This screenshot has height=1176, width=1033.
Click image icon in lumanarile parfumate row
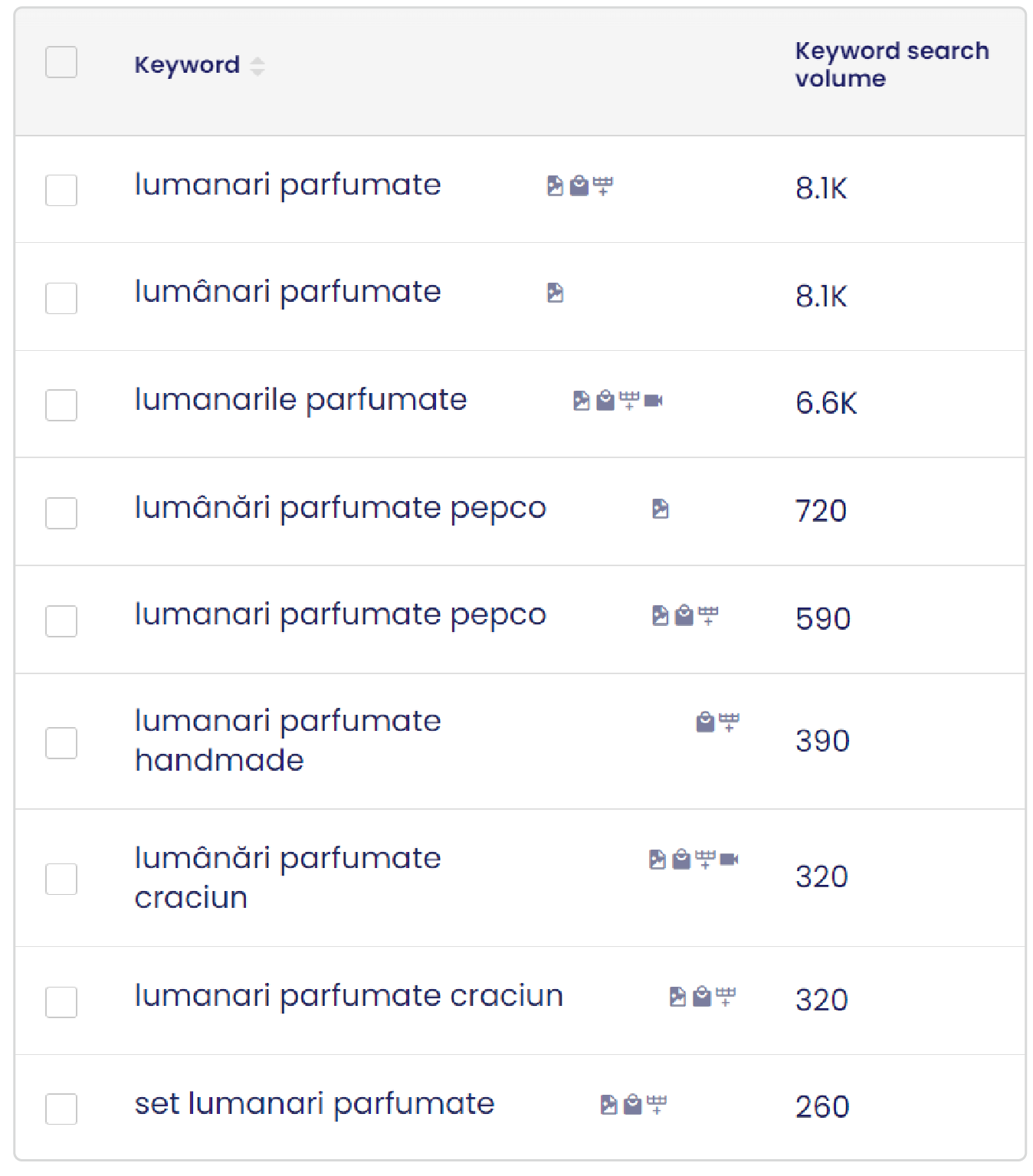pos(582,401)
